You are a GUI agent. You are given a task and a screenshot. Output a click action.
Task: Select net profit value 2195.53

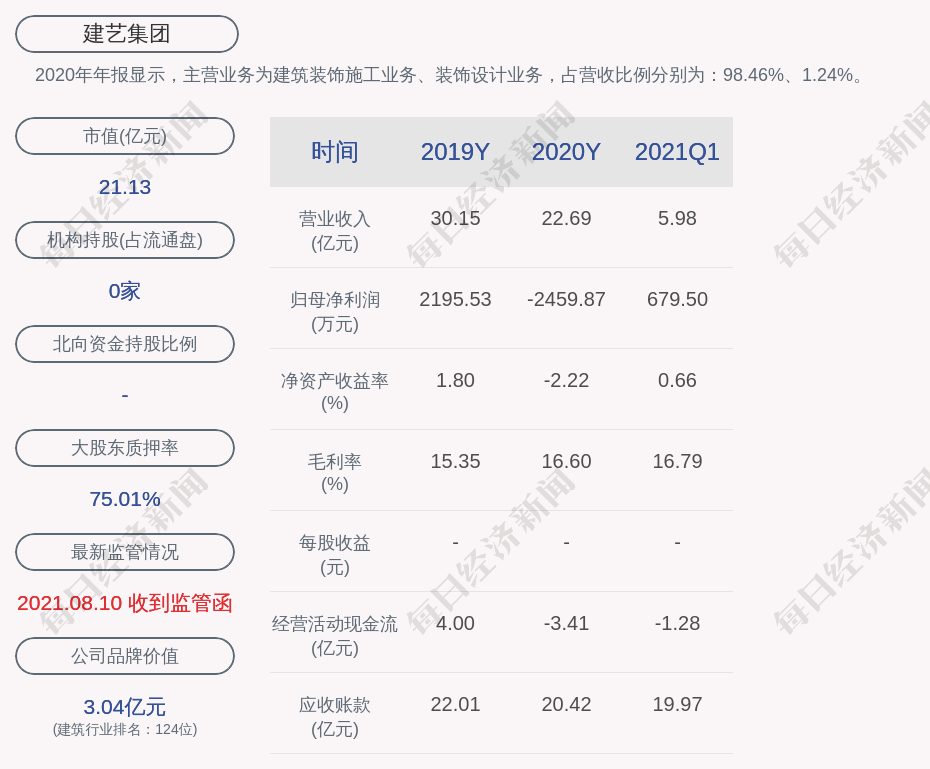pyautogui.click(x=455, y=299)
